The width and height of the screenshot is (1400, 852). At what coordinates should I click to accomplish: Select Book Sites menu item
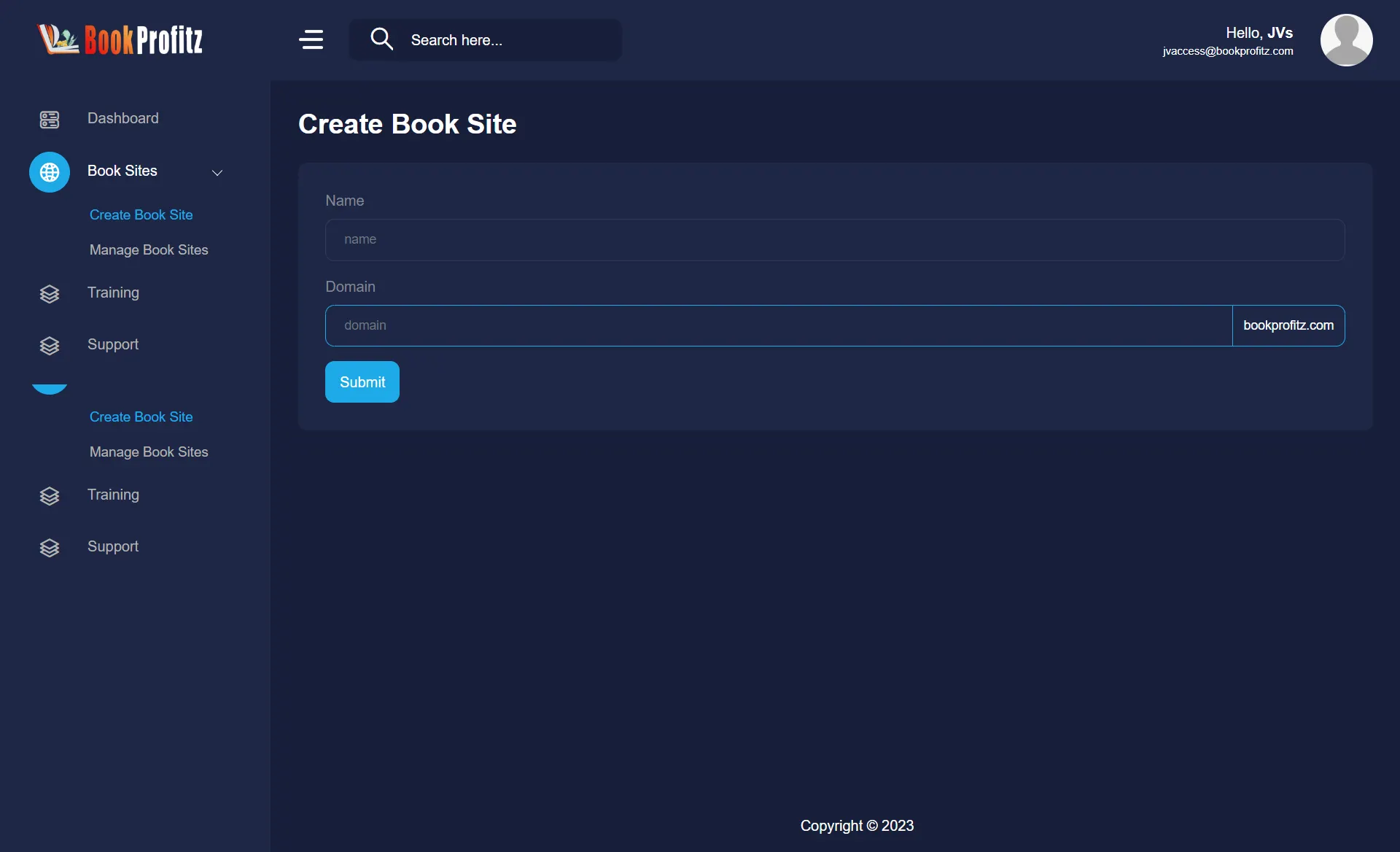(x=122, y=171)
